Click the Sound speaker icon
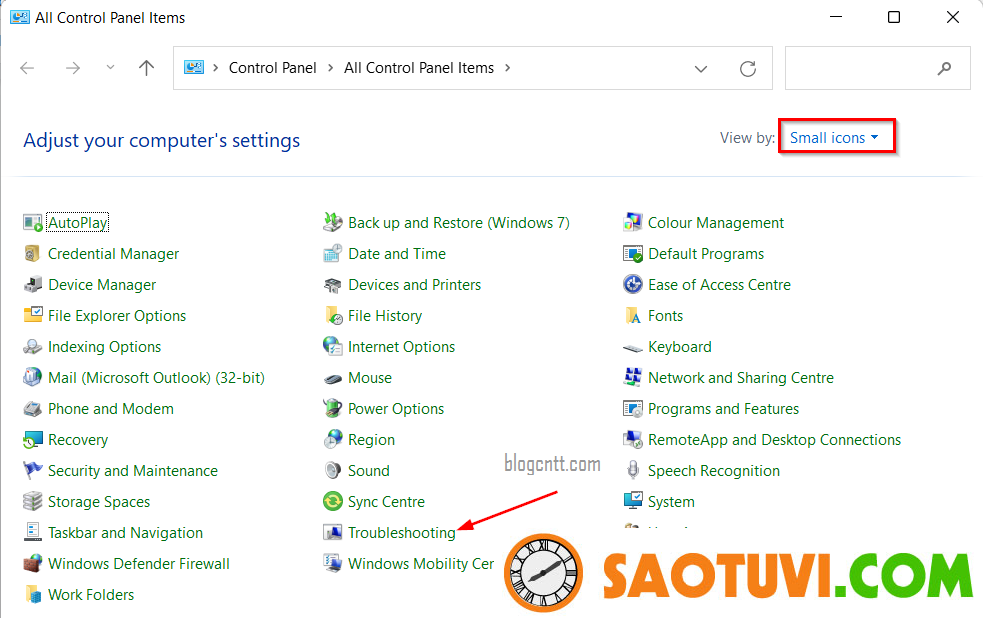 point(333,471)
